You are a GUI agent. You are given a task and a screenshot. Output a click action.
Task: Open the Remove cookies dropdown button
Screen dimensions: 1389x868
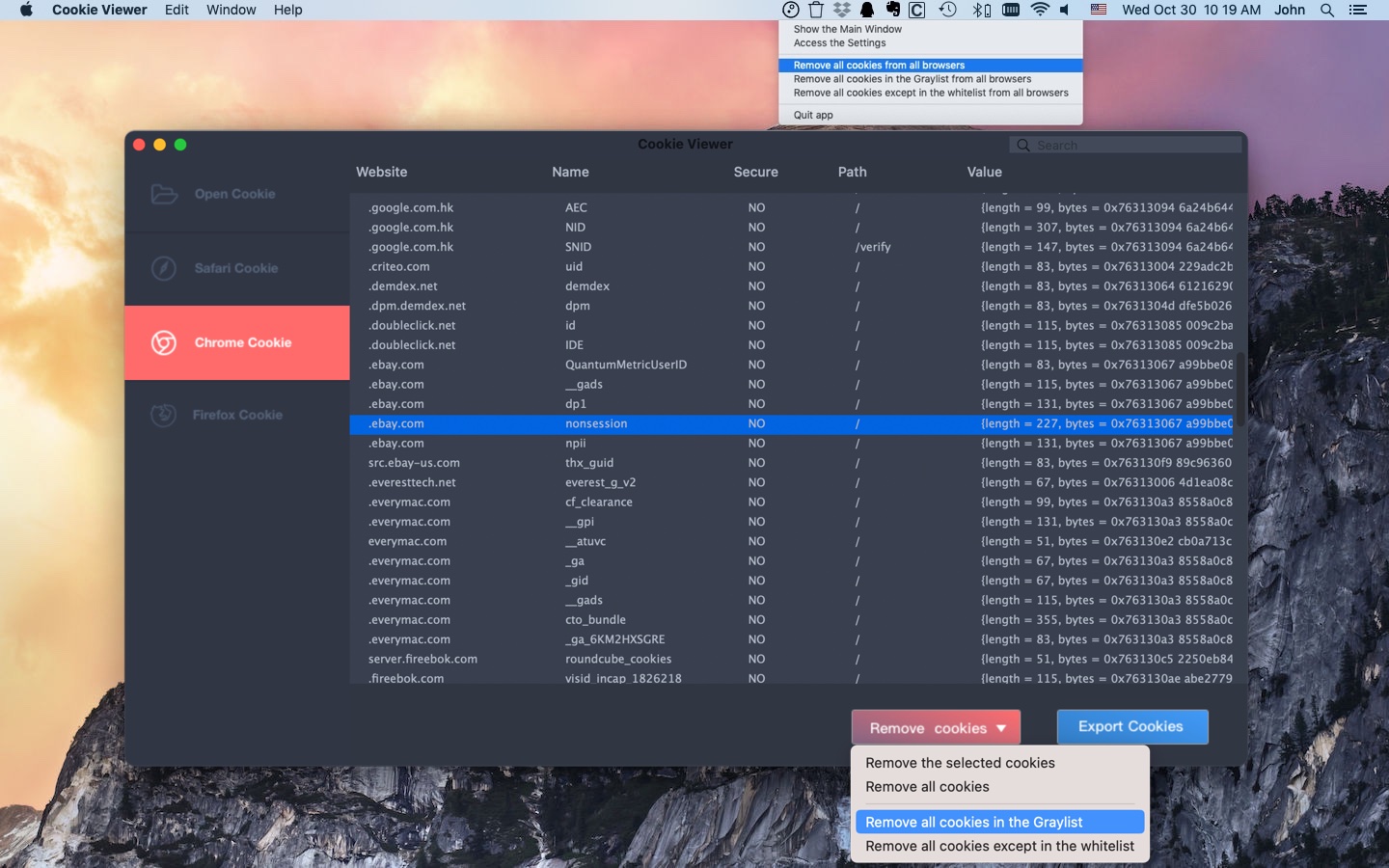click(x=936, y=728)
